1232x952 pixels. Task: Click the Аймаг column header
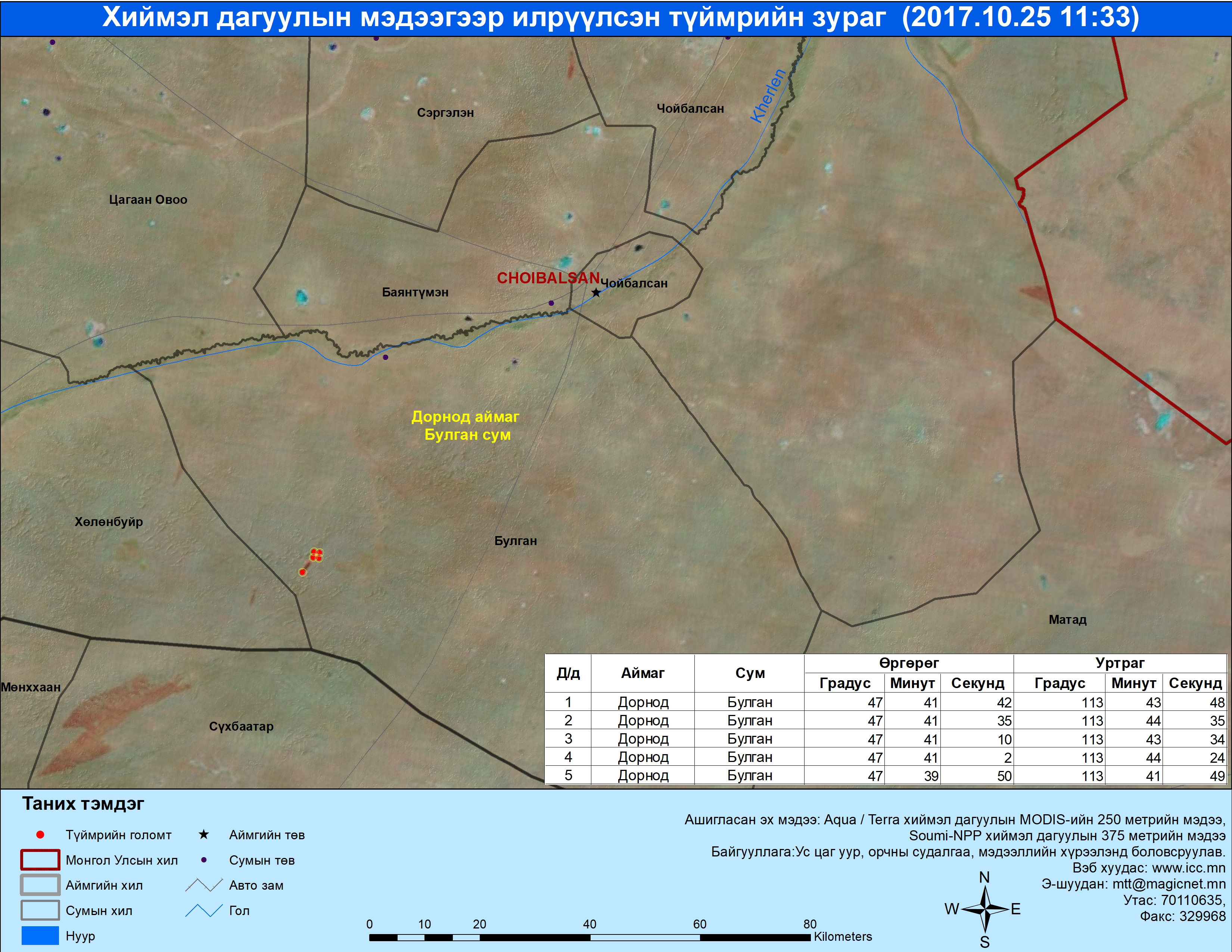(x=643, y=673)
